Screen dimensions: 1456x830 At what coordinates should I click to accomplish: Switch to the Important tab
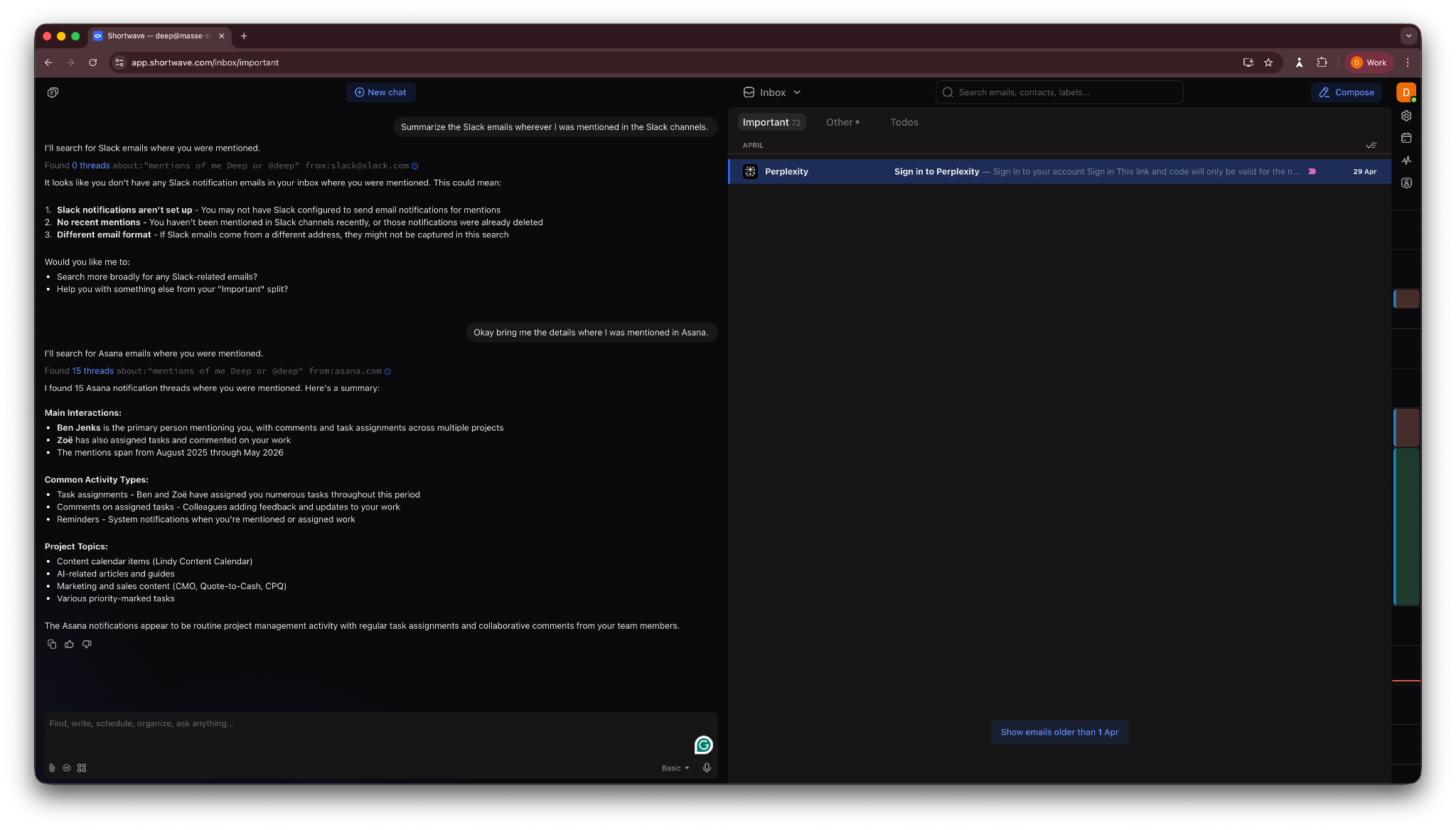pyautogui.click(x=771, y=122)
